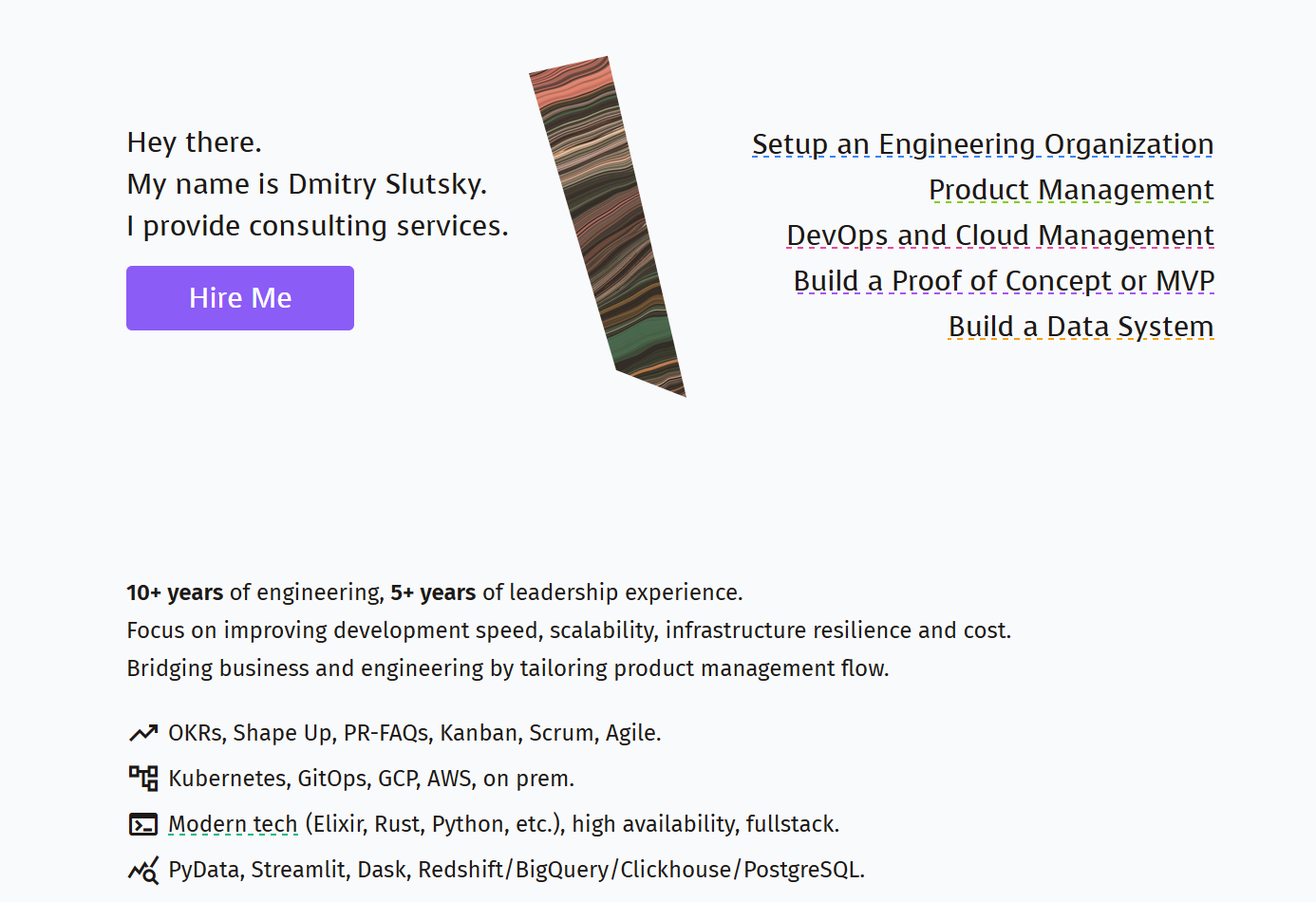Click the Modern tech underlined link
This screenshot has height=902, width=1316.
tap(233, 824)
